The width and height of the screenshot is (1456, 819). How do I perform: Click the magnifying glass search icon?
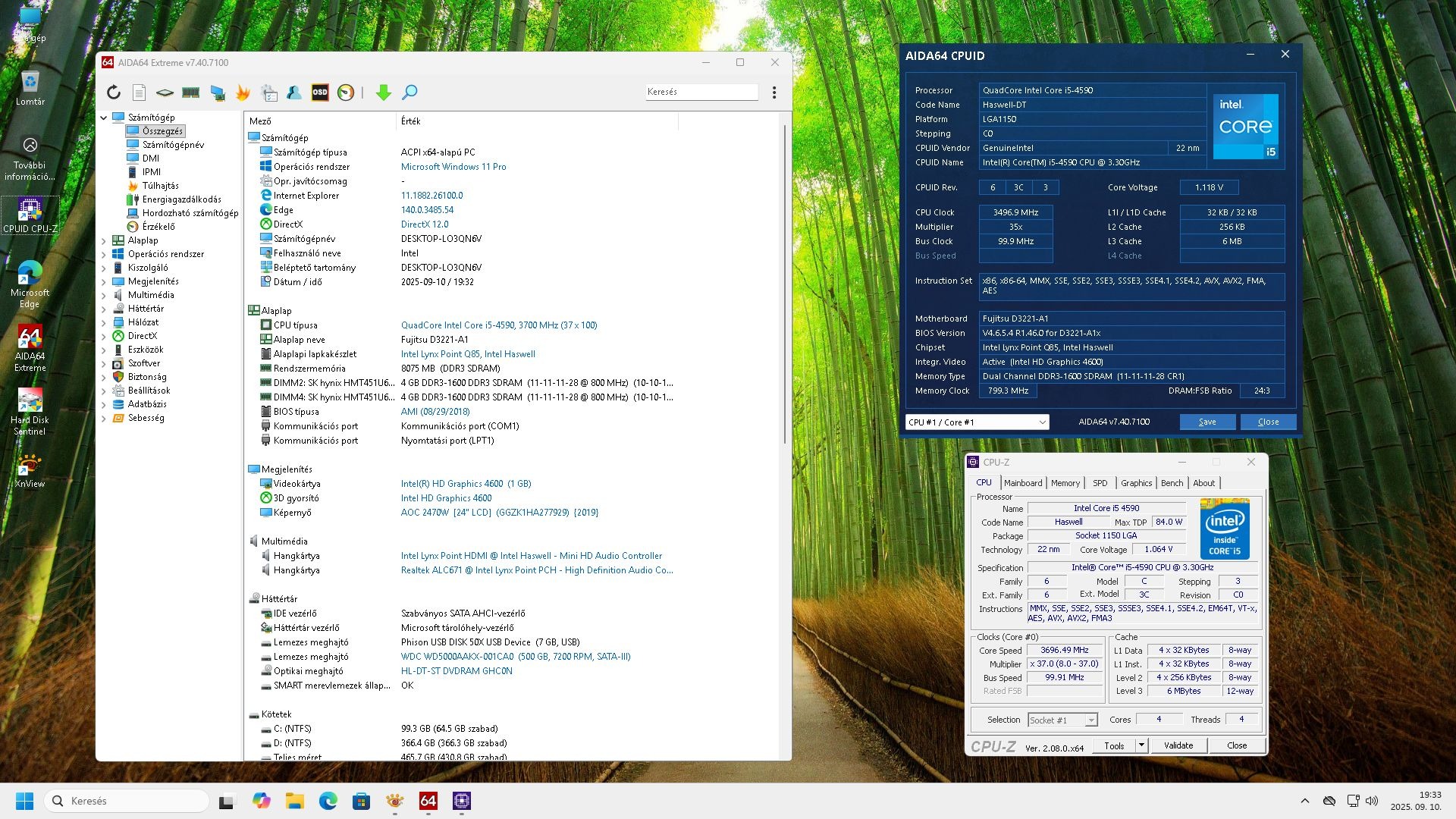click(x=409, y=93)
